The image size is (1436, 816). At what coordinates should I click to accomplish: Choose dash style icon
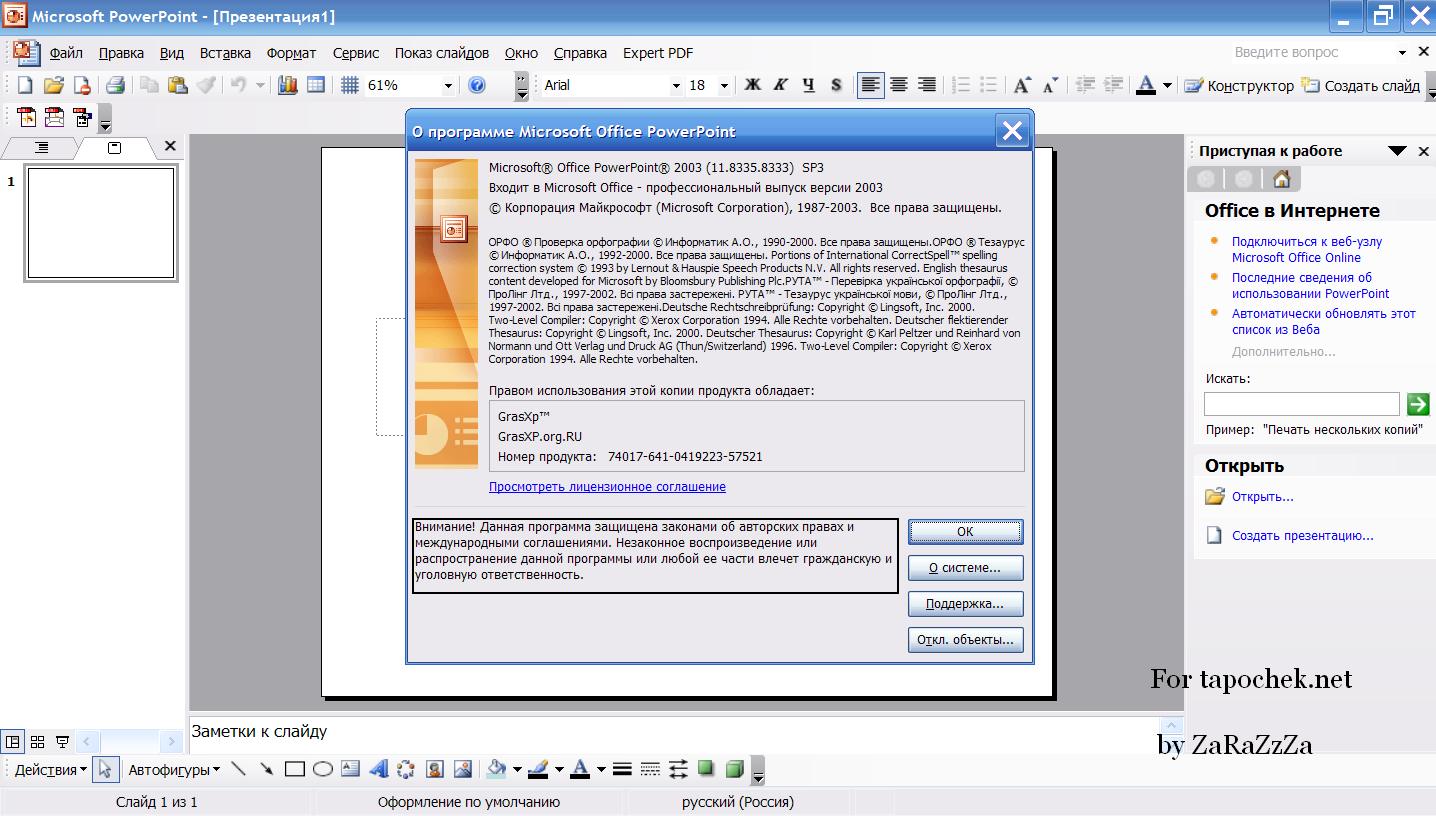pyautogui.click(x=650, y=769)
